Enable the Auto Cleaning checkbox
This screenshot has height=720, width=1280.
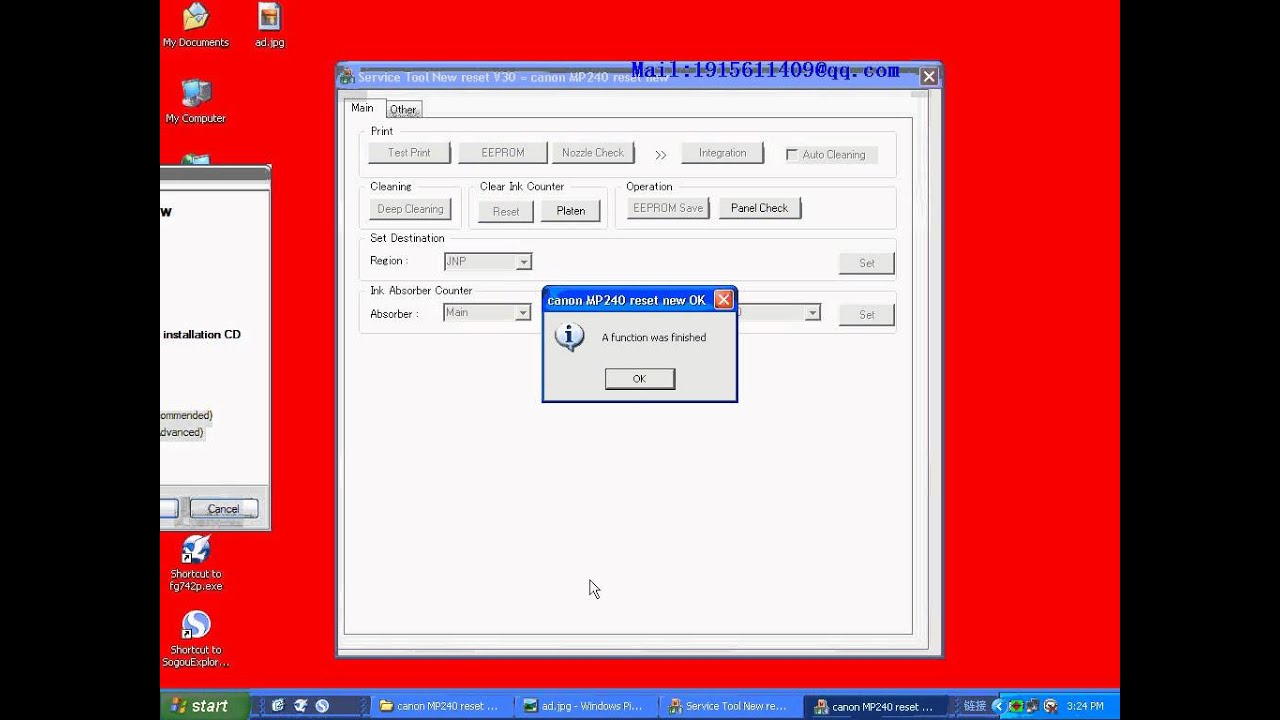pos(792,155)
